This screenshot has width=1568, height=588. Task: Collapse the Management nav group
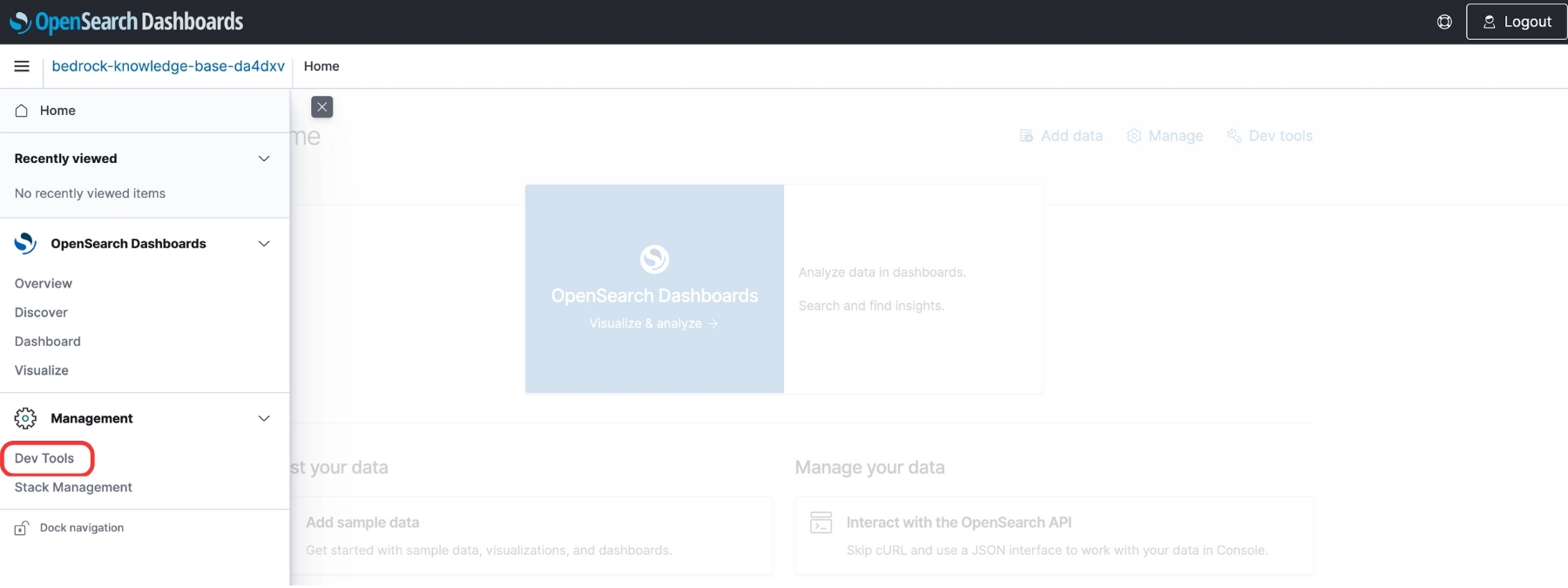click(x=264, y=418)
